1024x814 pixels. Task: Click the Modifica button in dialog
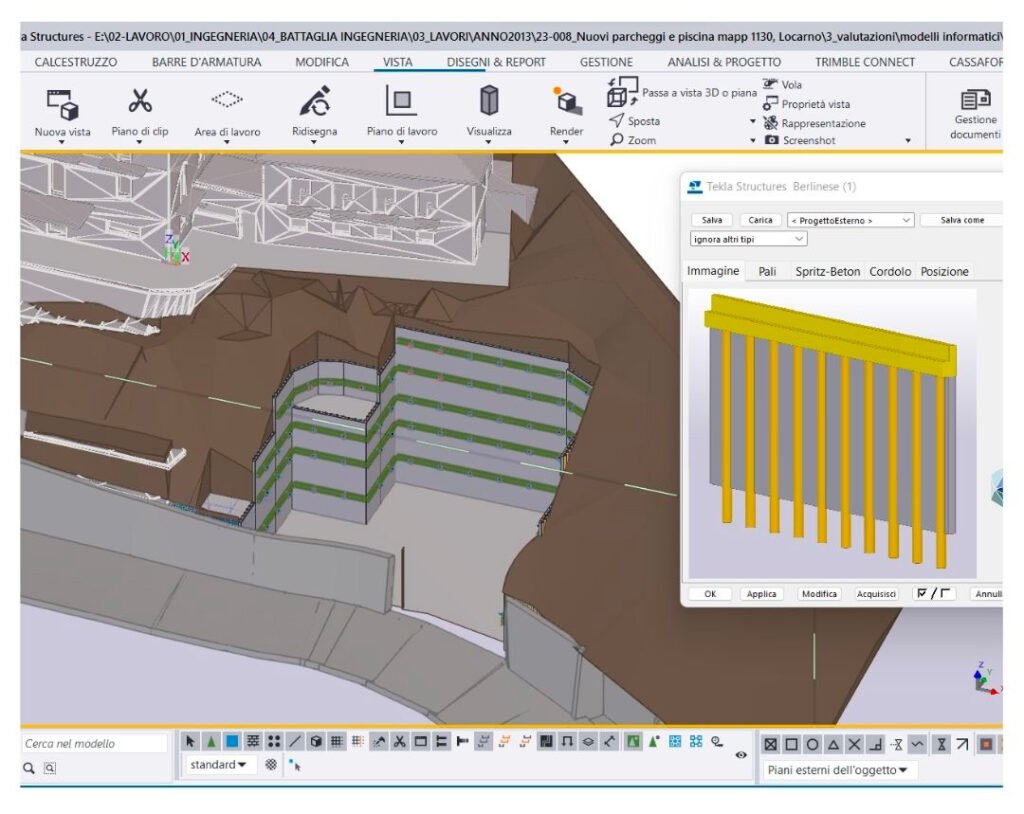pos(819,594)
